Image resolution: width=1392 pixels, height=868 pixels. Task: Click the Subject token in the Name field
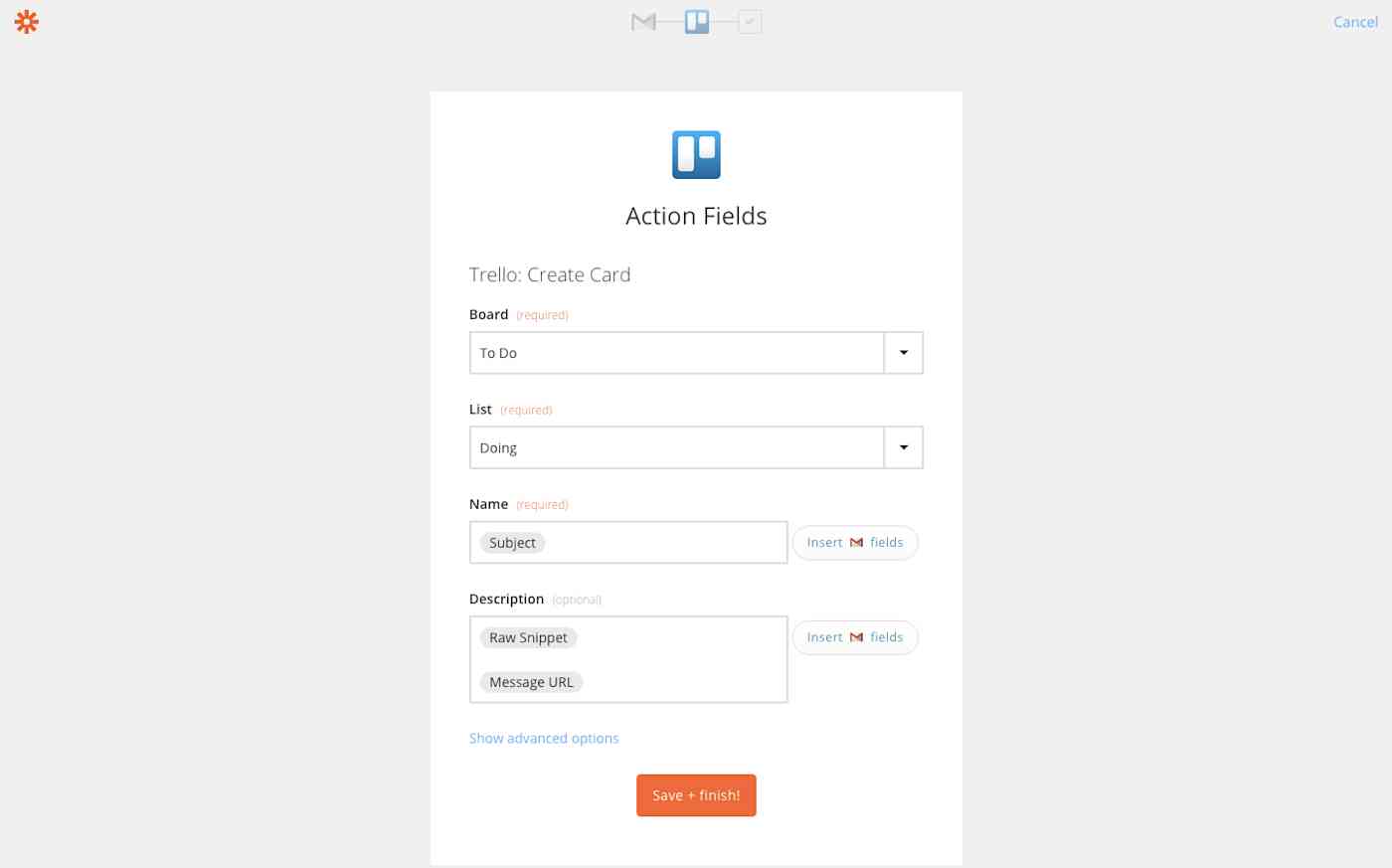pos(512,542)
